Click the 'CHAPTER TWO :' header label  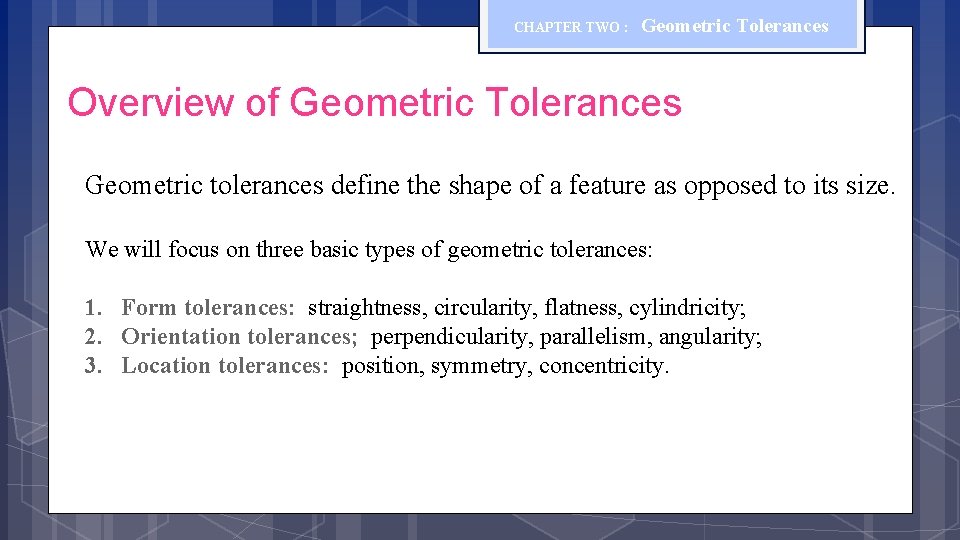pyautogui.click(x=571, y=27)
